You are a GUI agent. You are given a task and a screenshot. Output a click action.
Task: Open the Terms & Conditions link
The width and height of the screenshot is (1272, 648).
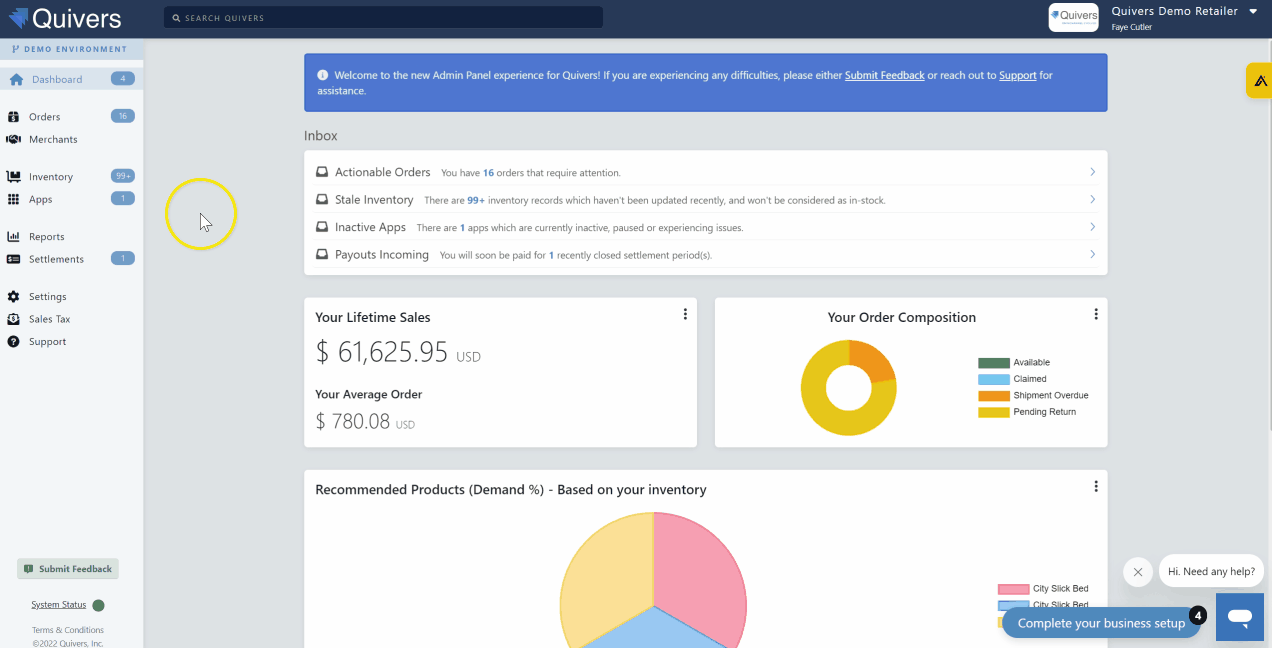coord(68,630)
